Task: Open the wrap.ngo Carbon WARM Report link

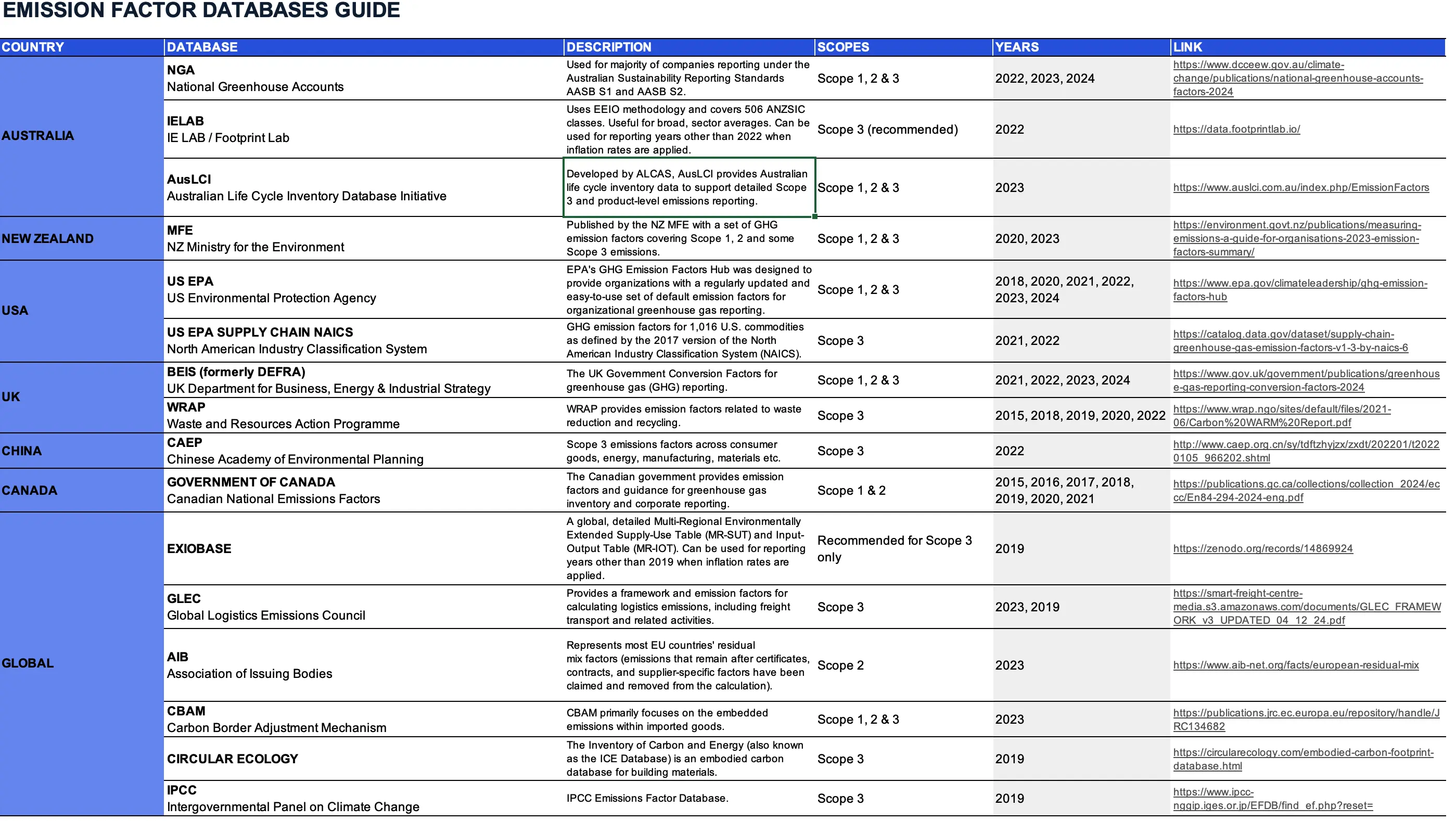Action: point(1282,415)
